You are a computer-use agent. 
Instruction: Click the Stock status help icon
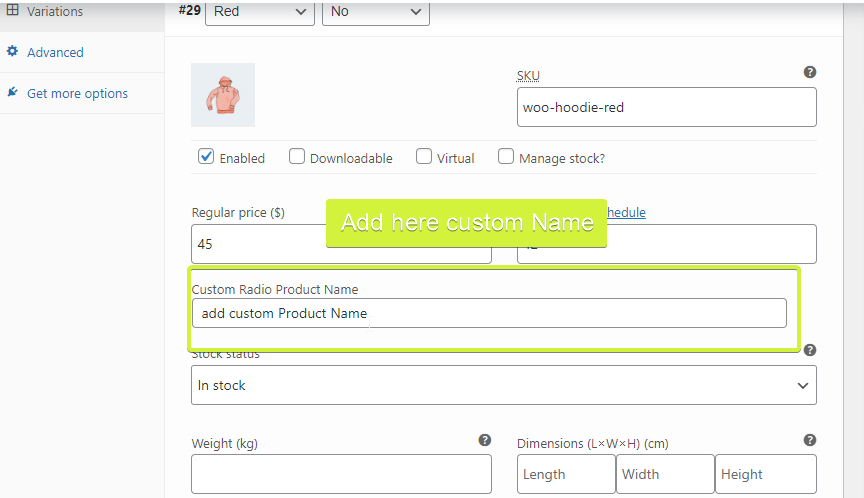809,350
